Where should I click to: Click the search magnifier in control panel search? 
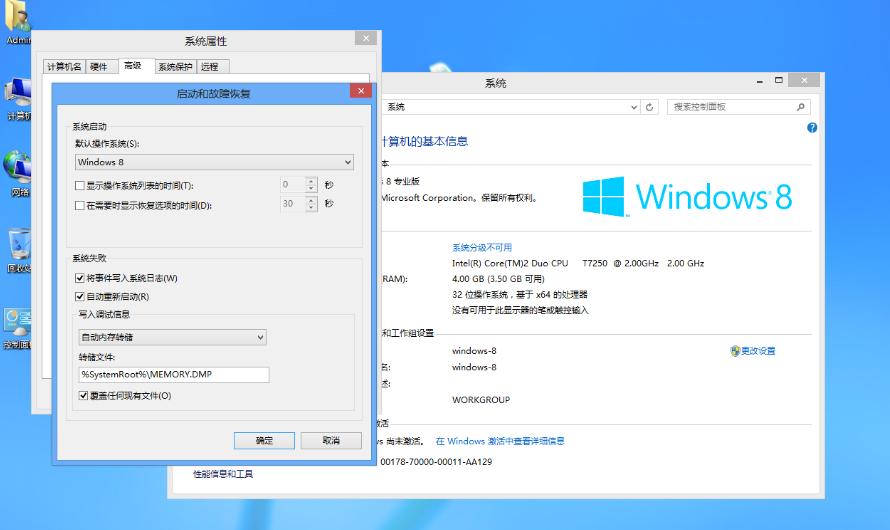(800, 107)
